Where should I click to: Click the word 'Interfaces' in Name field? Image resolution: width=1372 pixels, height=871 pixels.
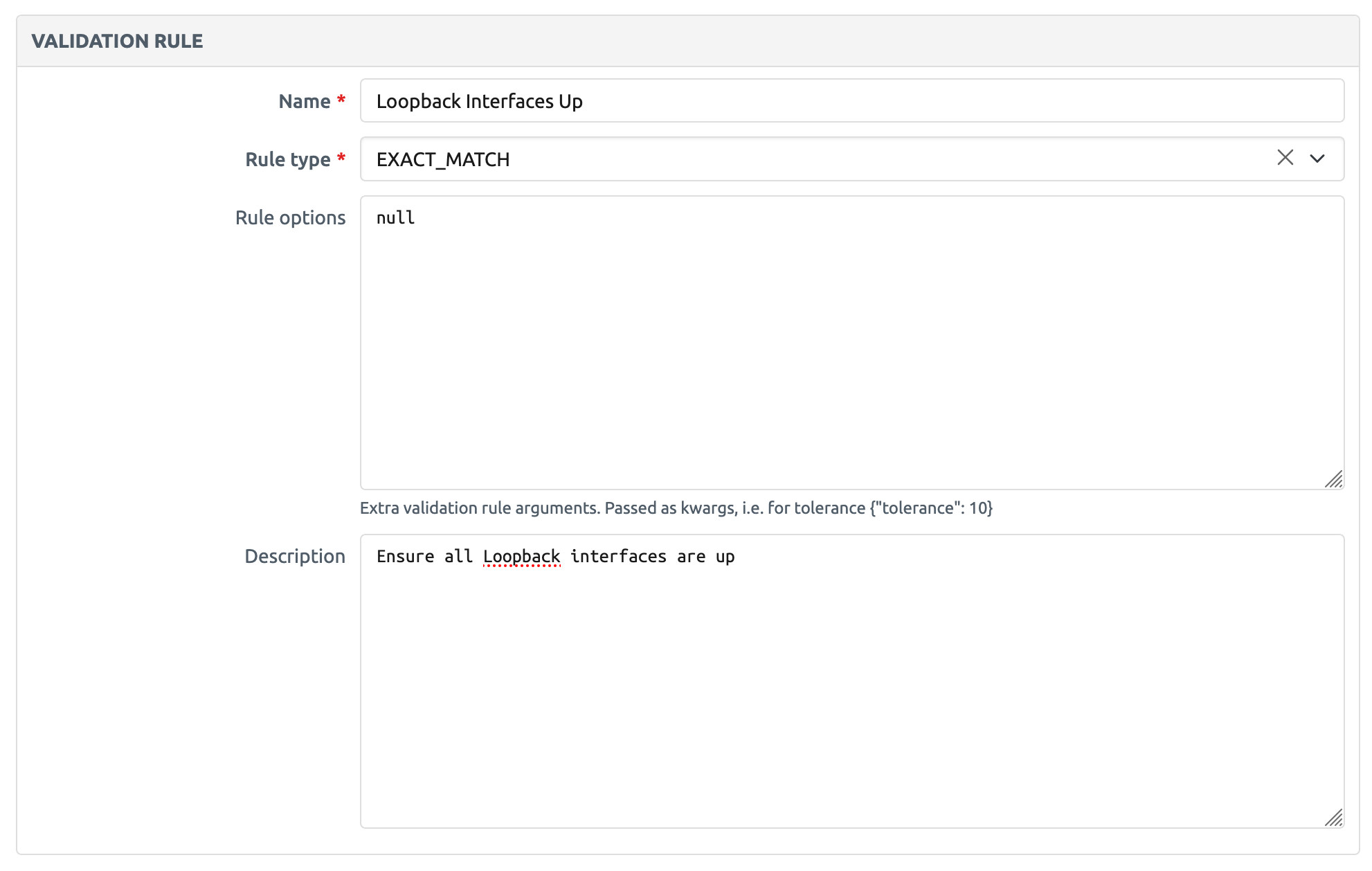click(x=509, y=101)
